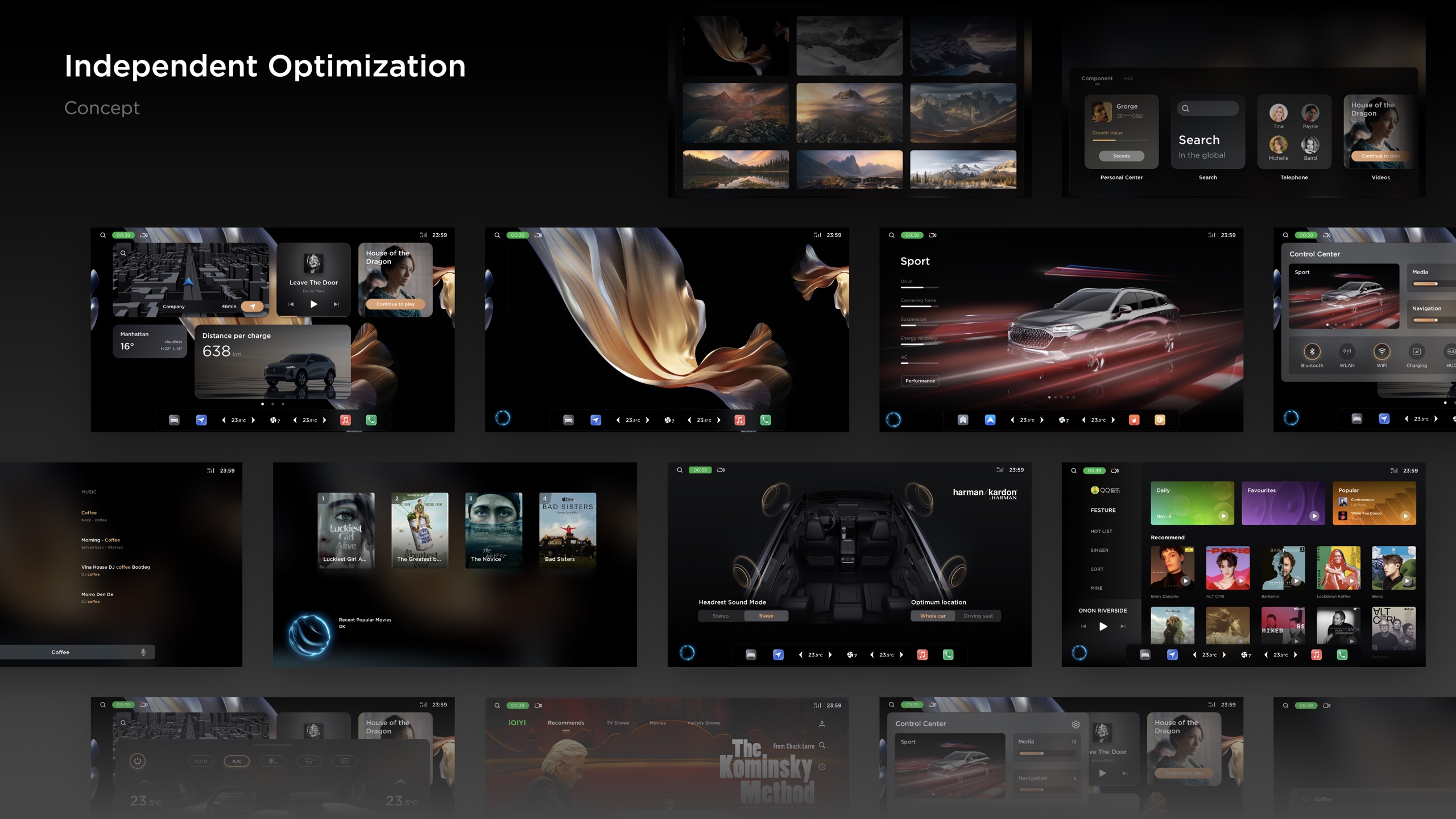Tap the orange start-navigation arrow on map widget
Screen dimensions: 1456x819
(x=253, y=306)
